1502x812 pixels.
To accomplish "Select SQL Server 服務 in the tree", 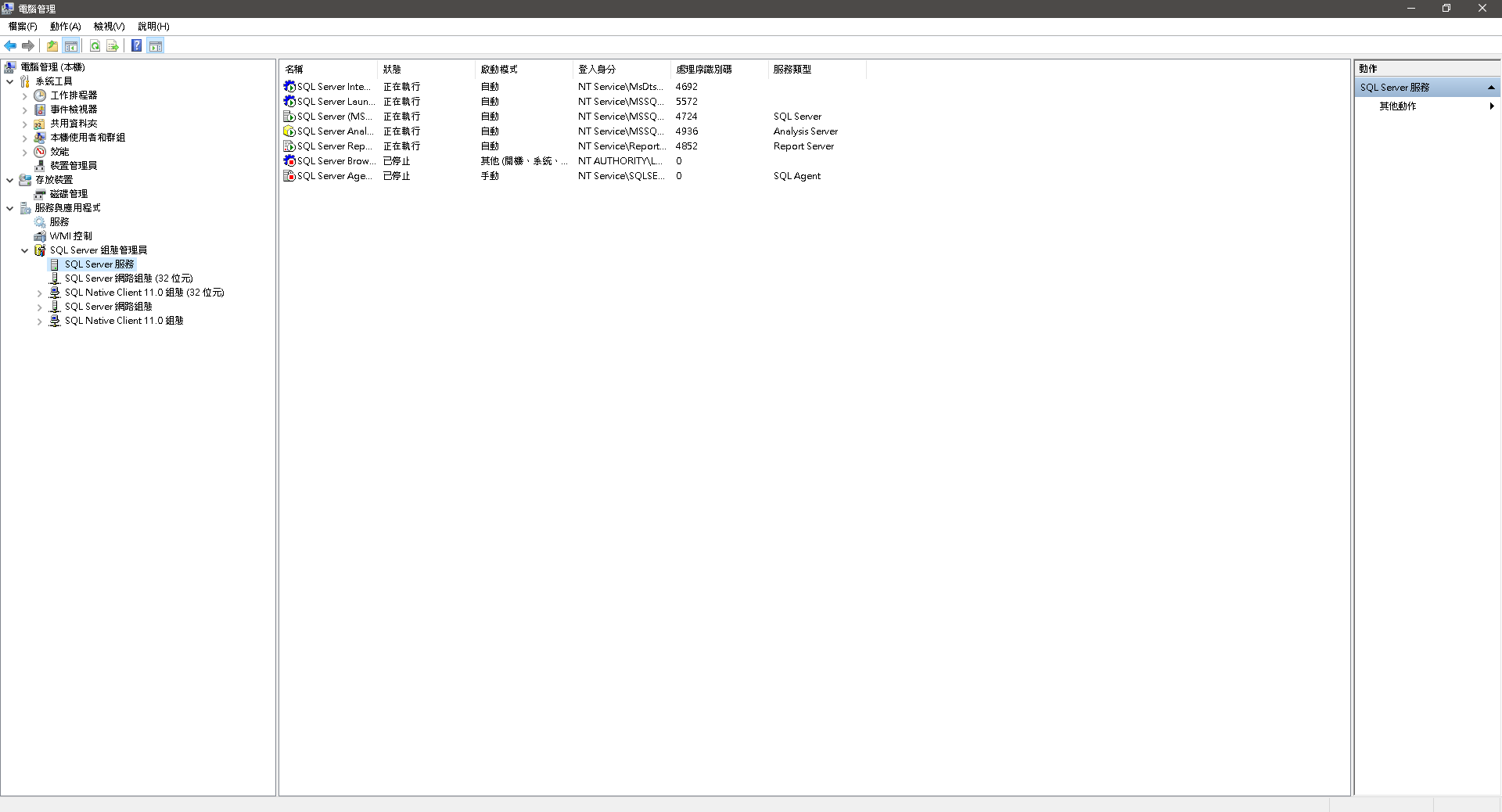I will pyautogui.click(x=99, y=264).
